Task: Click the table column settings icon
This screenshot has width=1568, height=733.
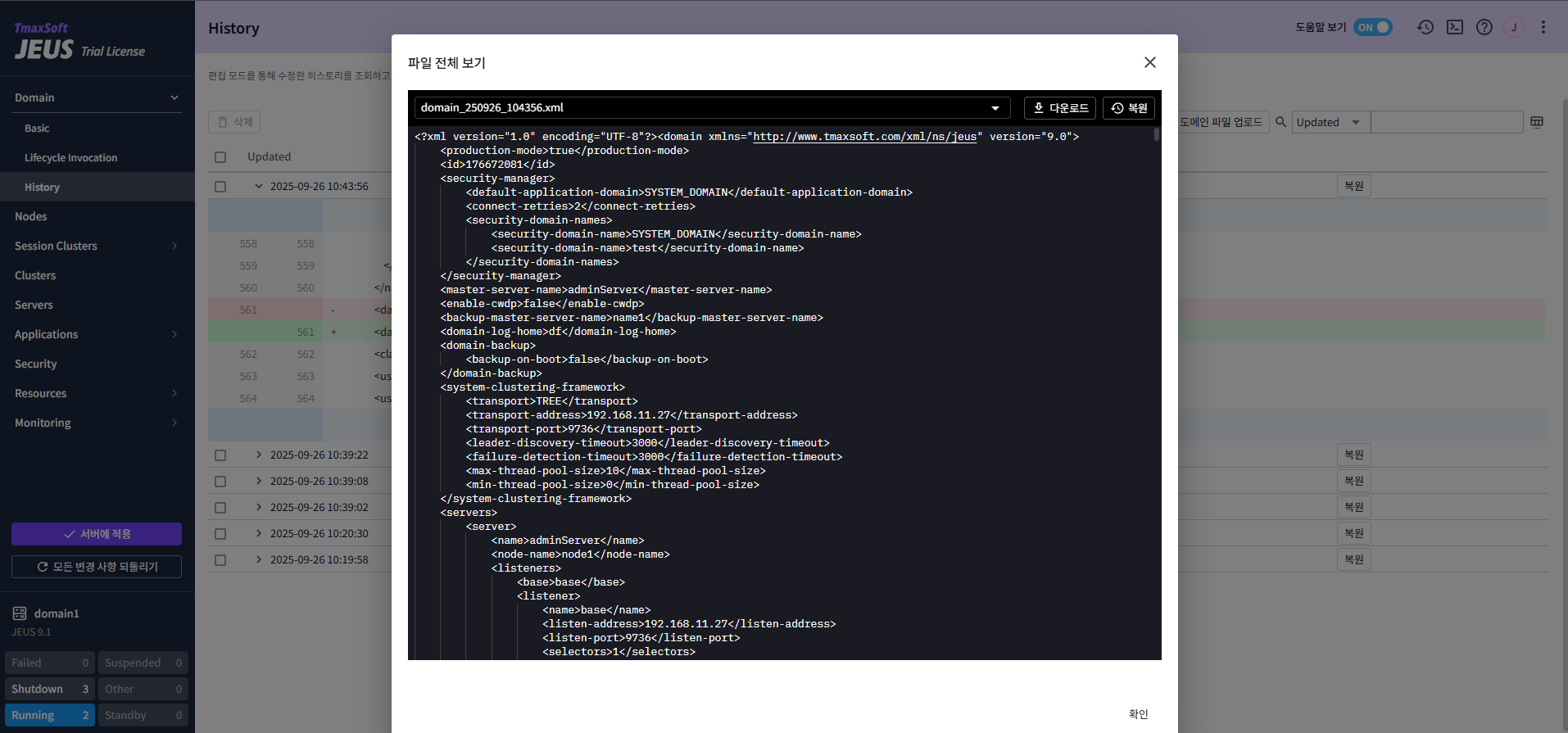Action: (1537, 122)
